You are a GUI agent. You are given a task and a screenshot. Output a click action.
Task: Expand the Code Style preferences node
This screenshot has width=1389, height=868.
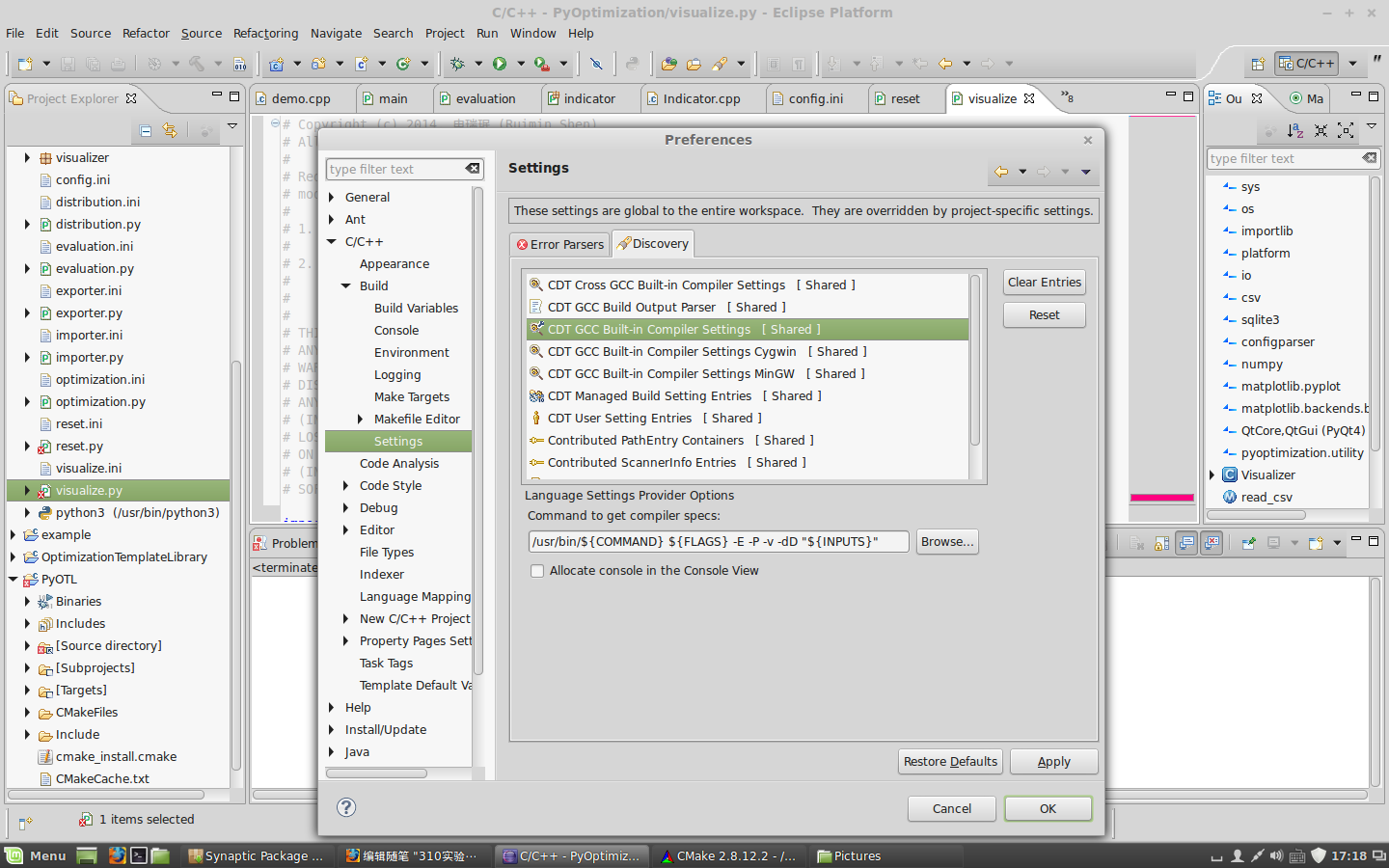(345, 485)
